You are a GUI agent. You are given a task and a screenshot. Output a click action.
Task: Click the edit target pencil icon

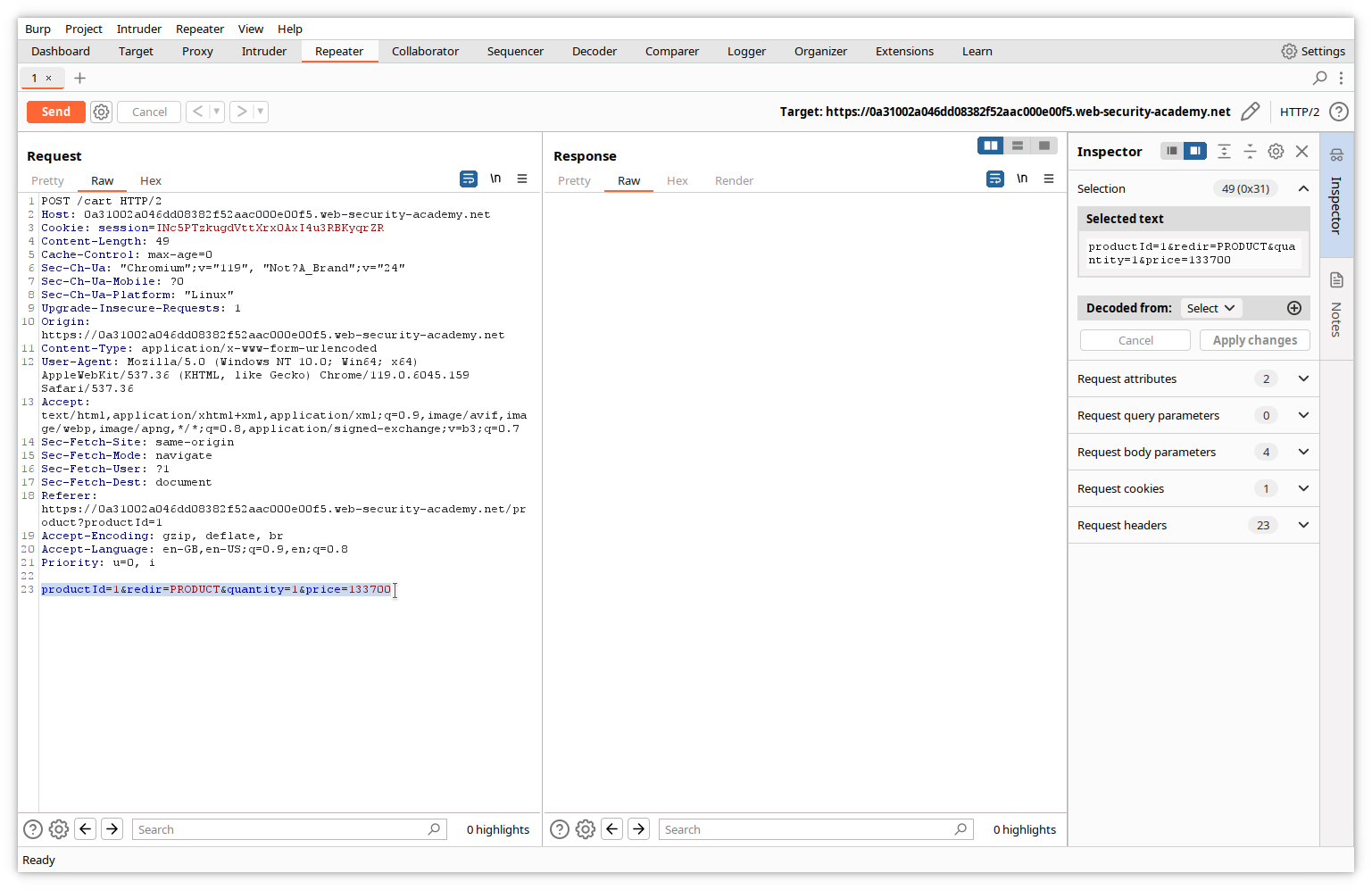point(1250,112)
